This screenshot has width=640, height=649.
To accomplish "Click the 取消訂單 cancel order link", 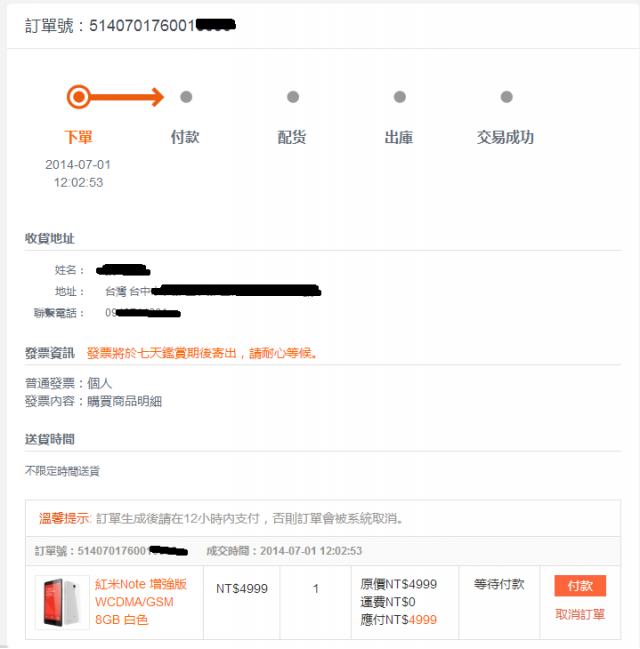I will 580,614.
